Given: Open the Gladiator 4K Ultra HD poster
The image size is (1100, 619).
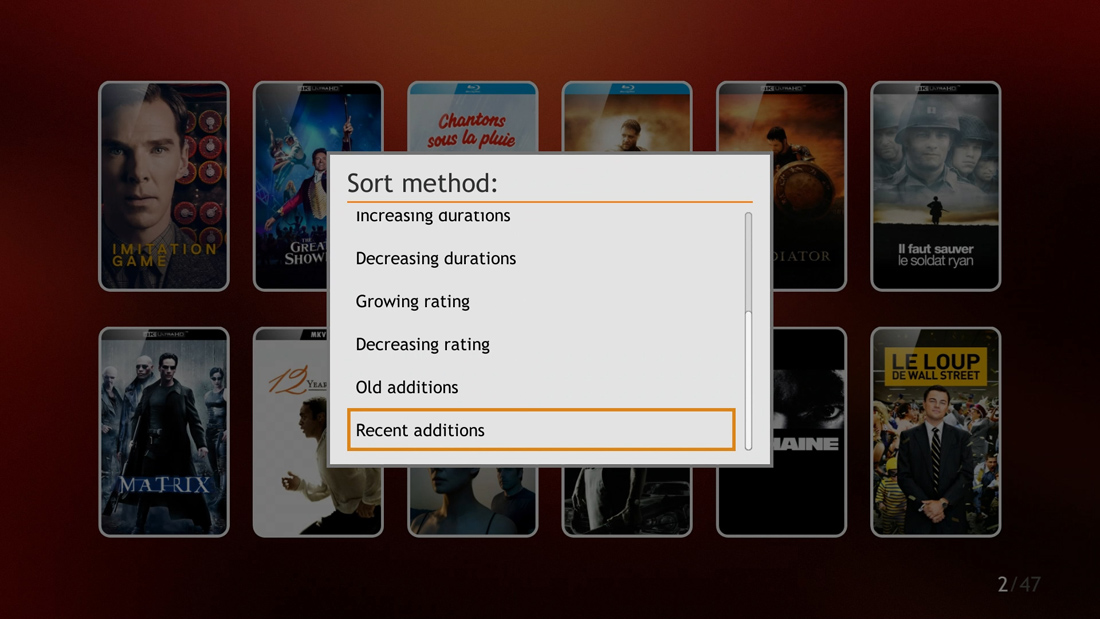Looking at the screenshot, I should point(809,186).
